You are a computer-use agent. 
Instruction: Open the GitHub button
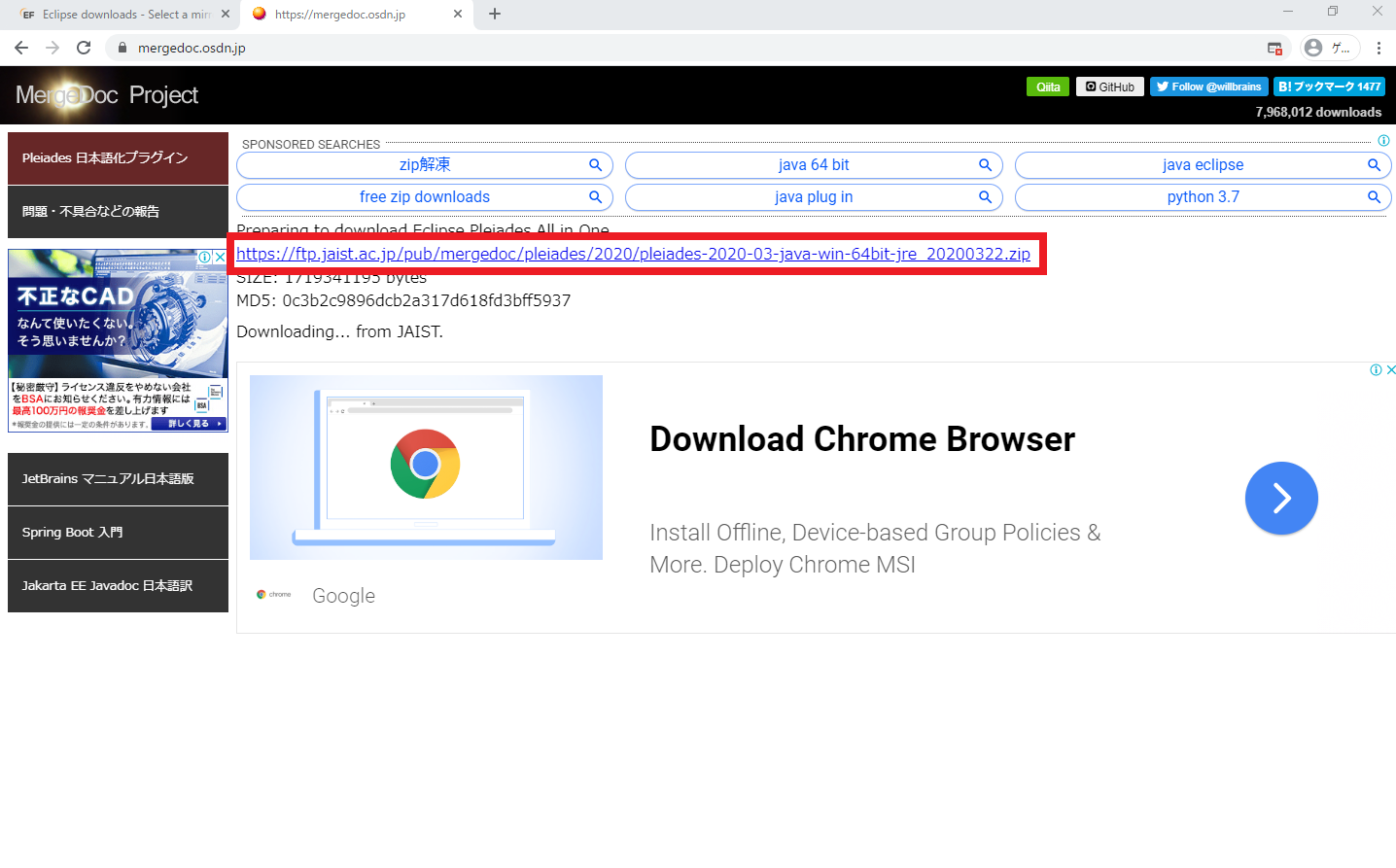click(1110, 87)
